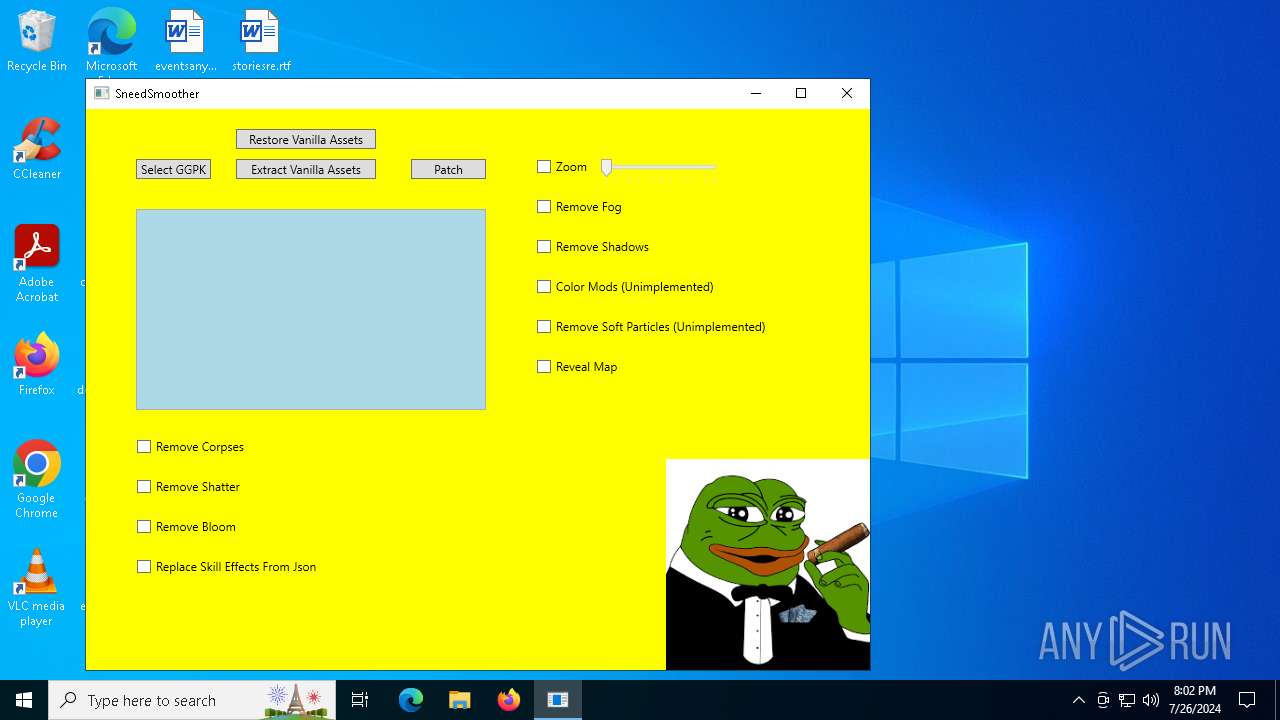The width and height of the screenshot is (1280, 720).
Task: Click the tray icon left of the network icon
Action: tap(1103, 700)
